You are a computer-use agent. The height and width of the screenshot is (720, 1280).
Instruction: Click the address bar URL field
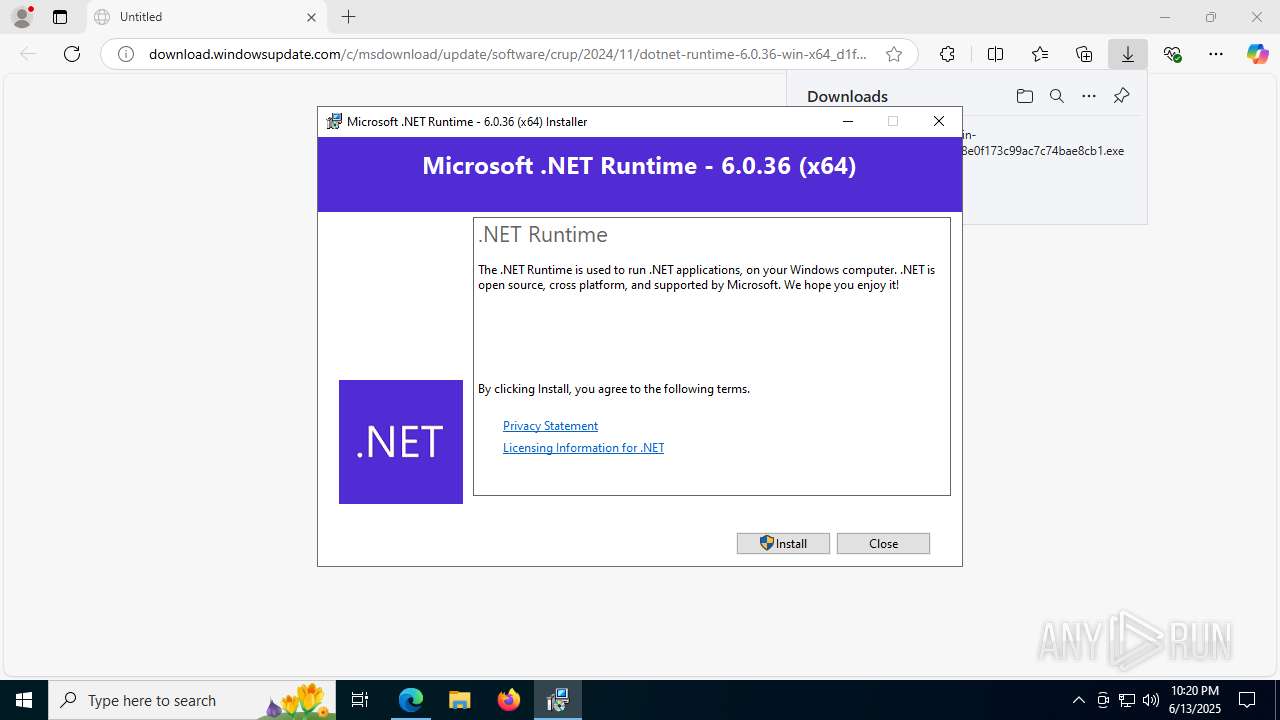coord(508,54)
